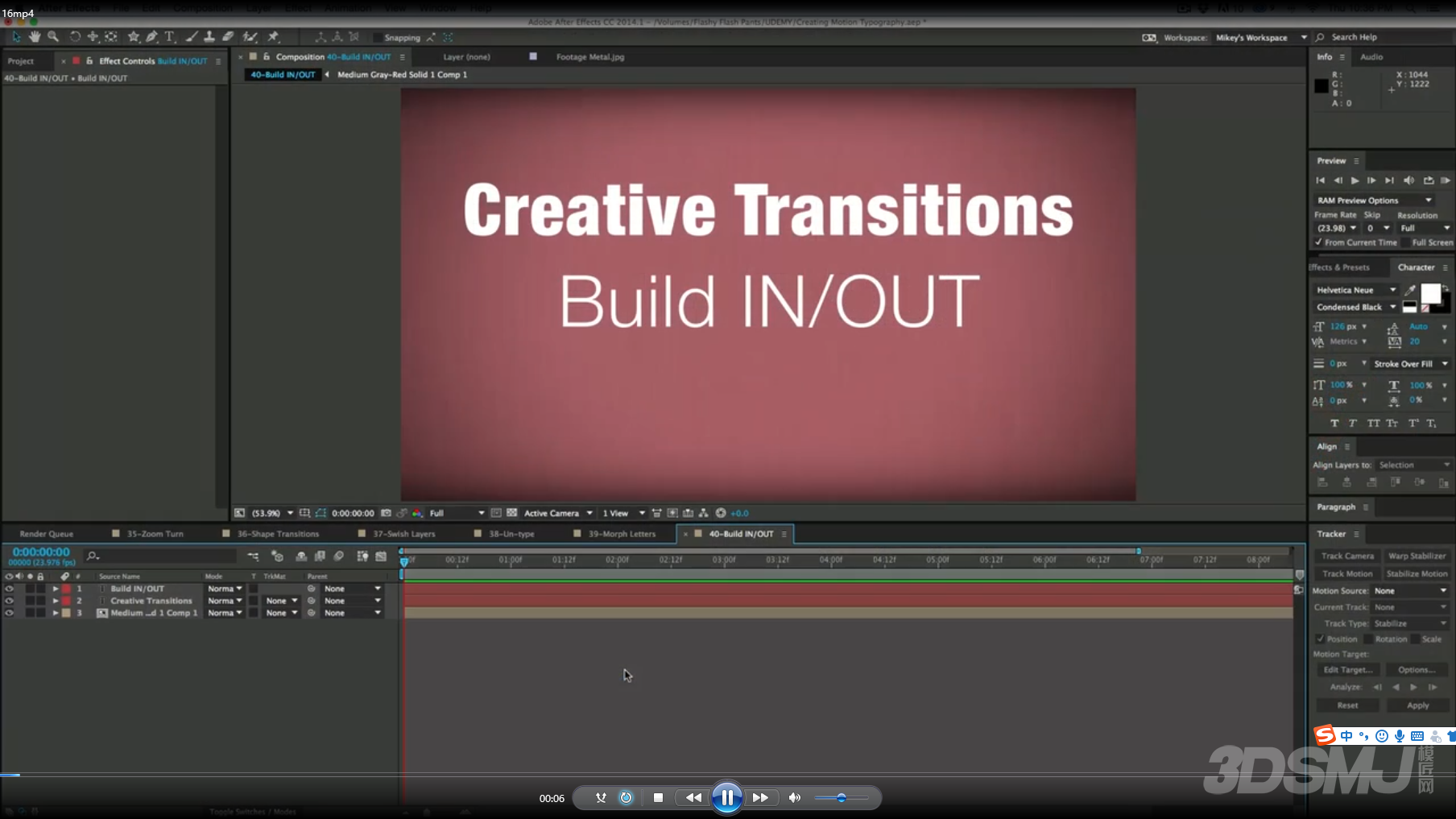Image resolution: width=1456 pixels, height=819 pixels.
Task: Open the Helvetica Neue font dropdown
Action: coord(1356,290)
